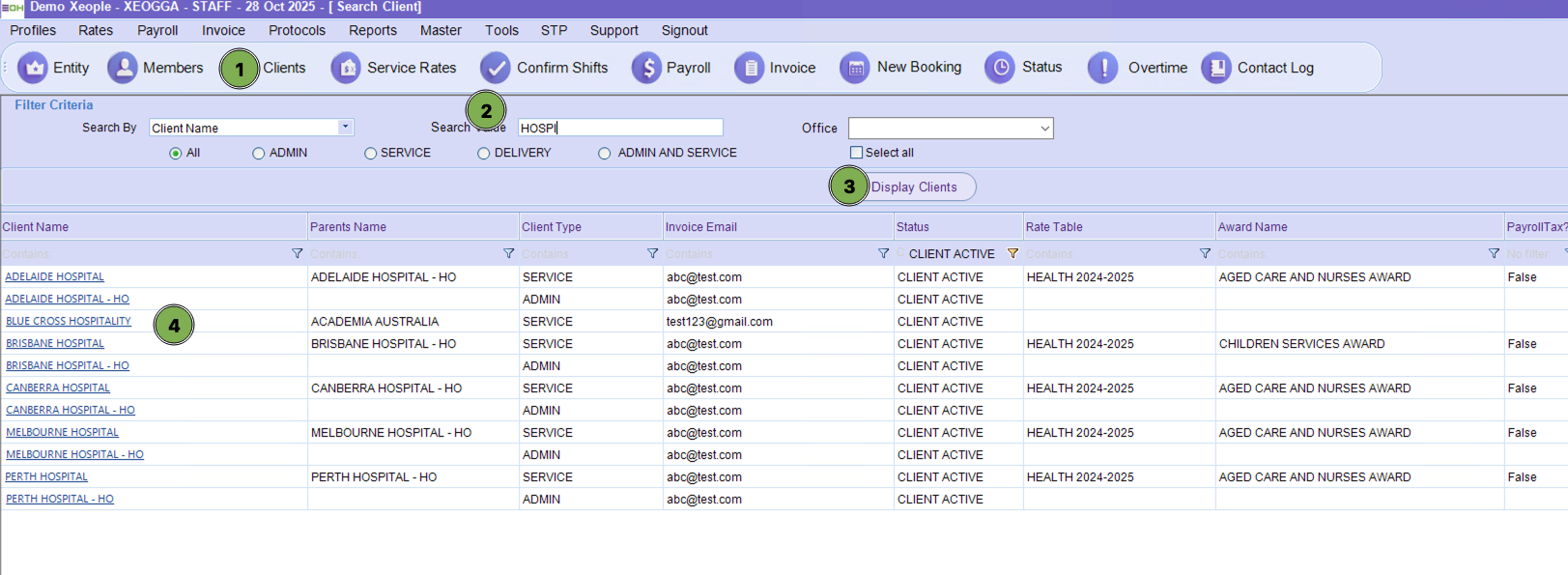
Task: Open the BLUE CROSS HOSPITALITY client link
Action: 69,322
